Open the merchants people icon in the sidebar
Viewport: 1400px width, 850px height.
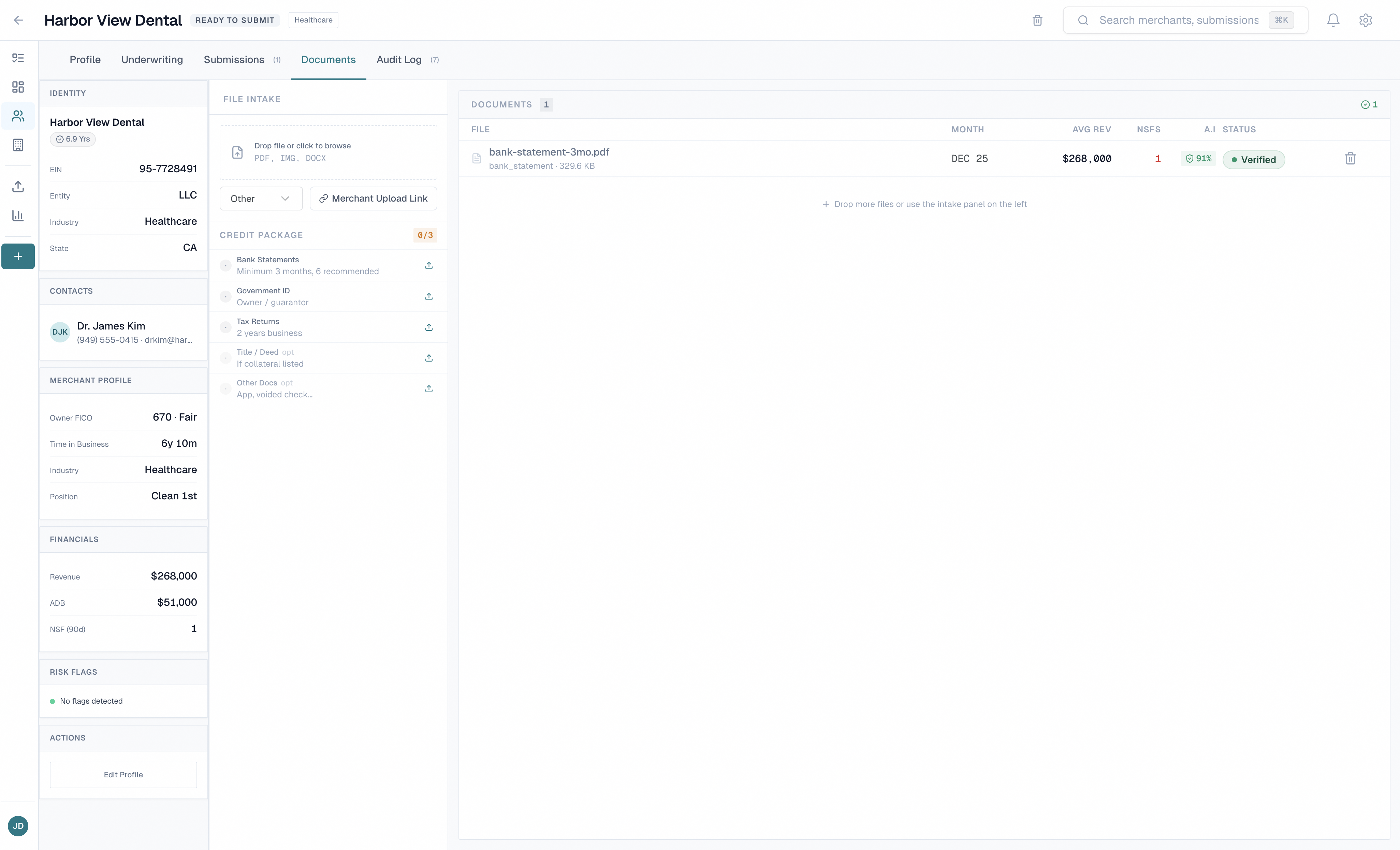point(18,116)
